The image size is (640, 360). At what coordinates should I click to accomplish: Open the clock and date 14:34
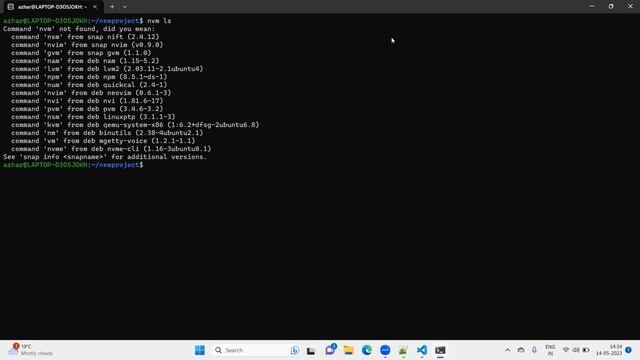click(609, 350)
